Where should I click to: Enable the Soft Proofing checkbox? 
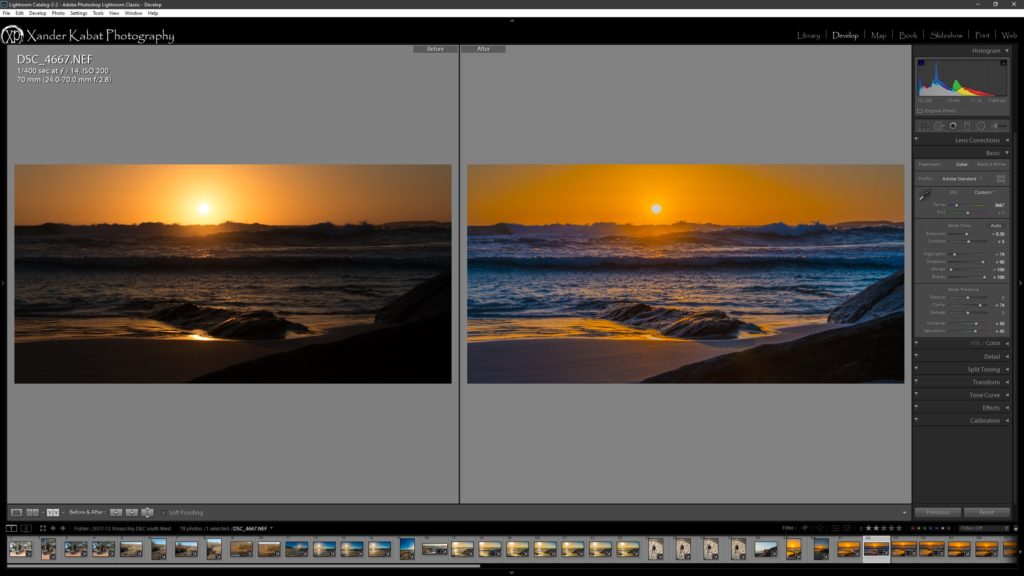click(x=164, y=512)
